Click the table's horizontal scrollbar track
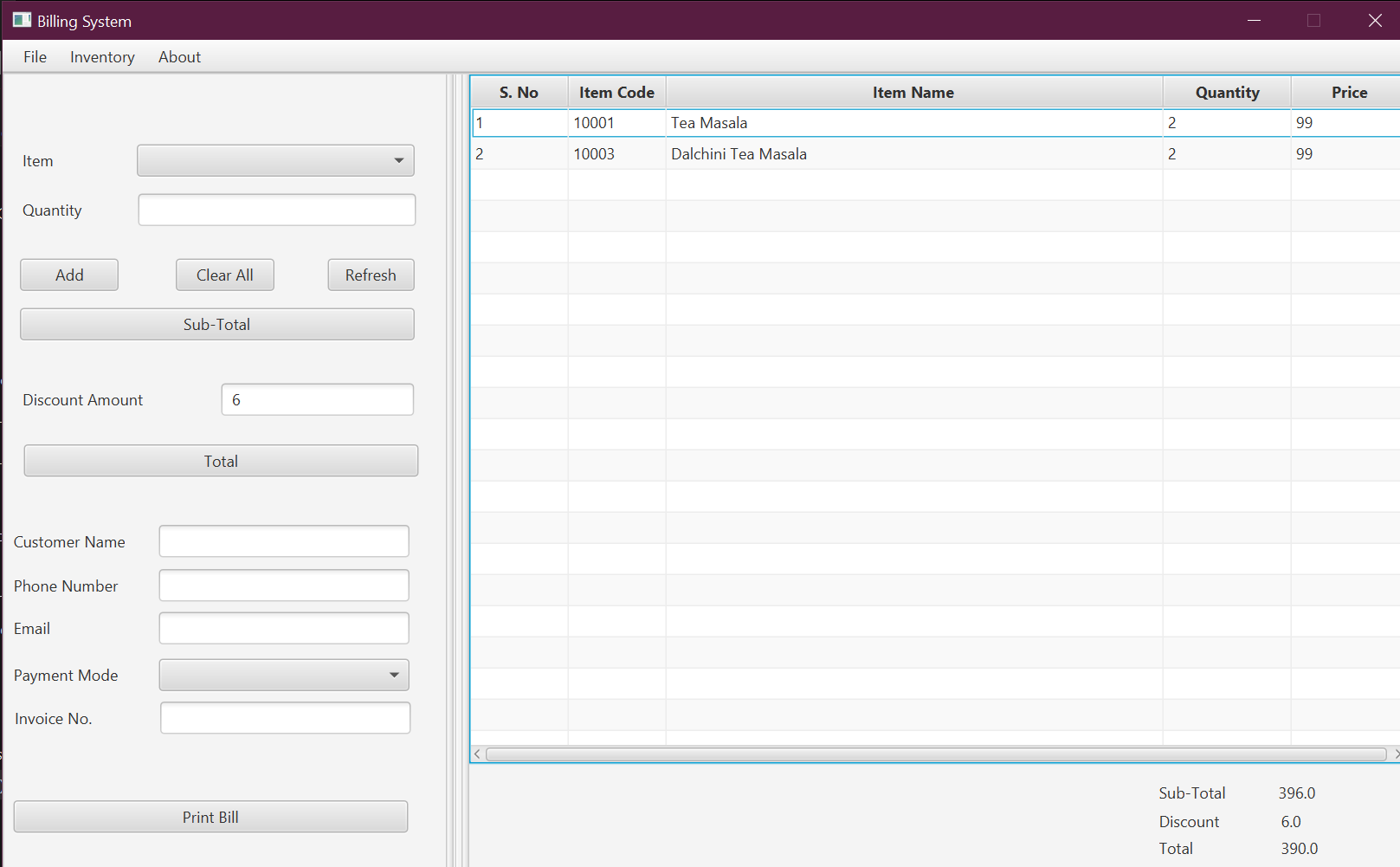 pos(935,754)
